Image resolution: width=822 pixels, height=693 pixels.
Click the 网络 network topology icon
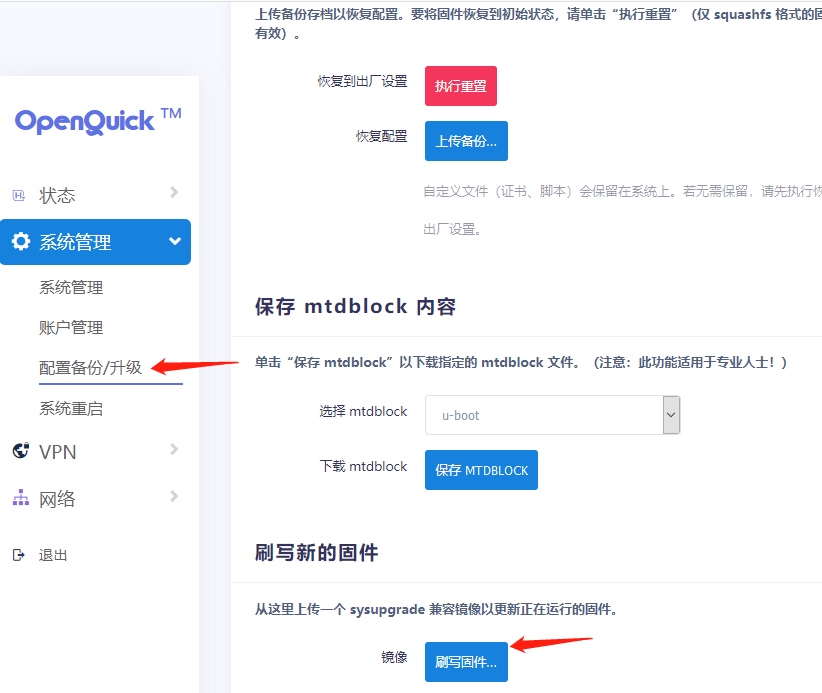point(20,498)
